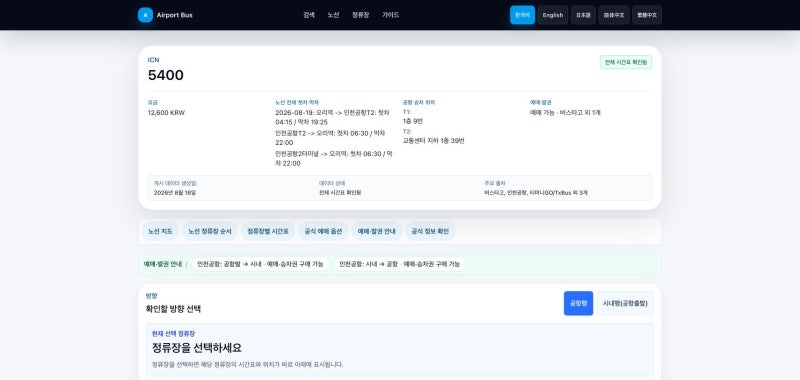Click the date 2026년 8월 18일
Viewport: 800px width, 380px height.
(x=175, y=193)
